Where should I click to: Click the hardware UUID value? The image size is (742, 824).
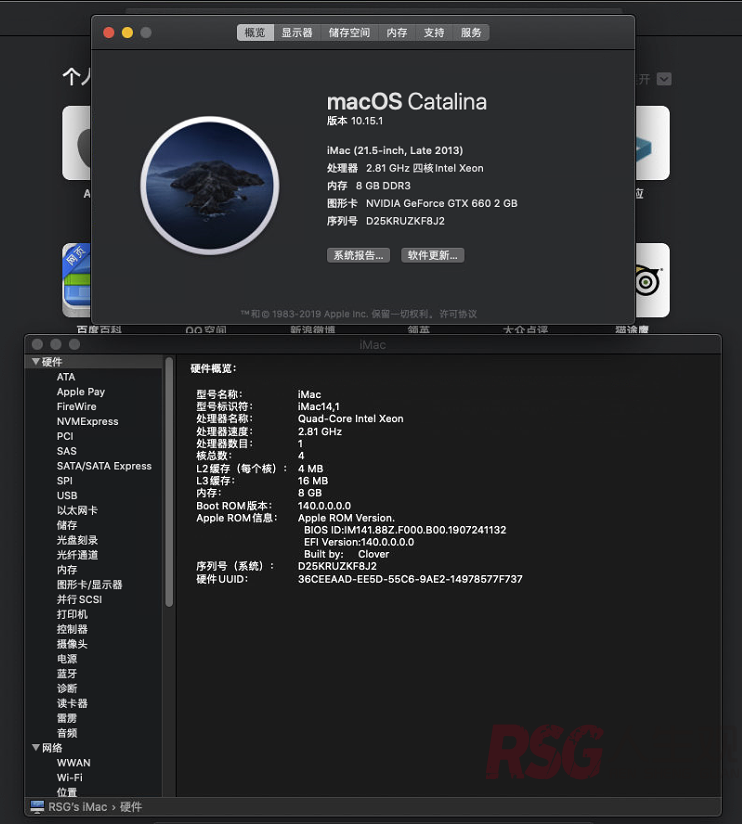click(410, 579)
